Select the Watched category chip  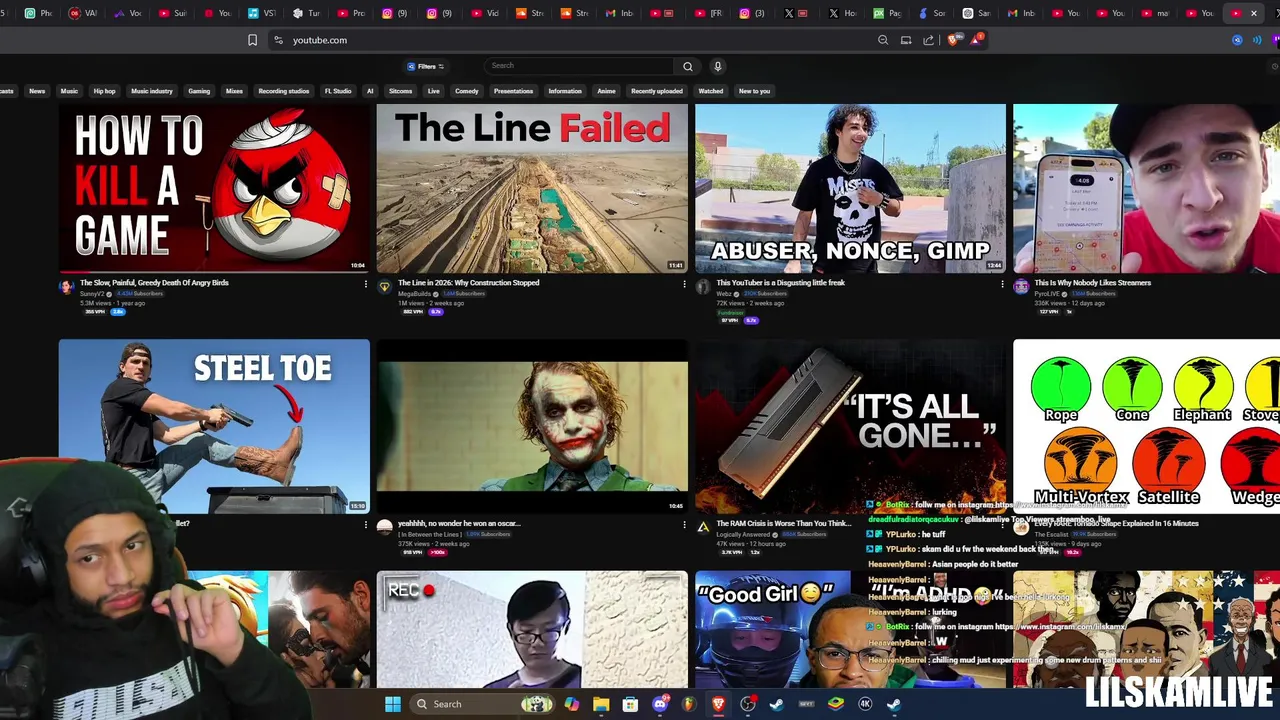(711, 91)
